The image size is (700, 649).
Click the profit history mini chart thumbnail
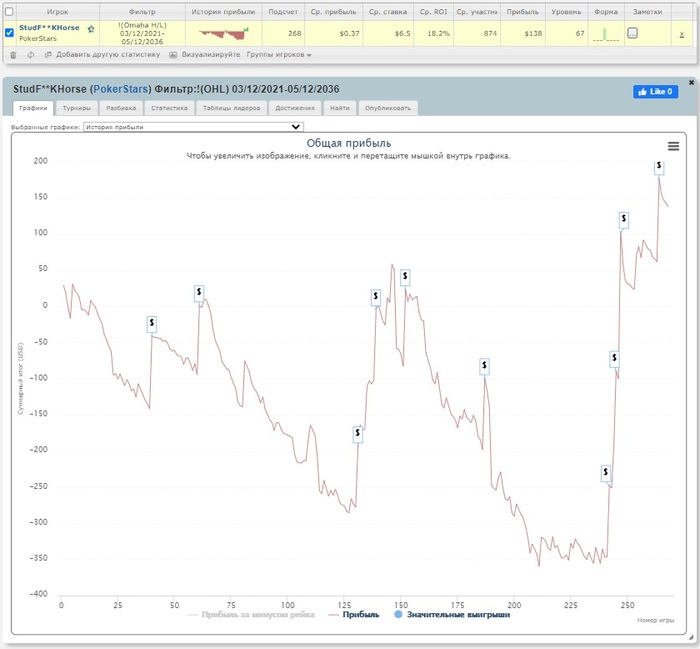[224, 33]
